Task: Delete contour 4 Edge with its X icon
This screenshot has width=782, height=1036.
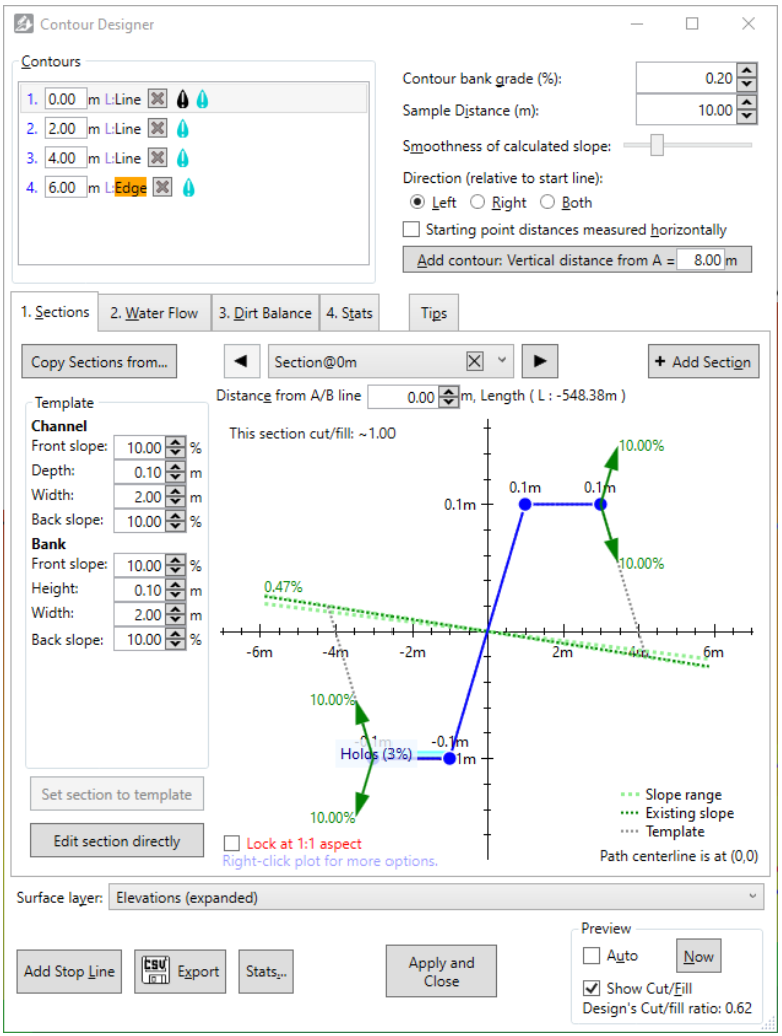Action: coord(162,188)
